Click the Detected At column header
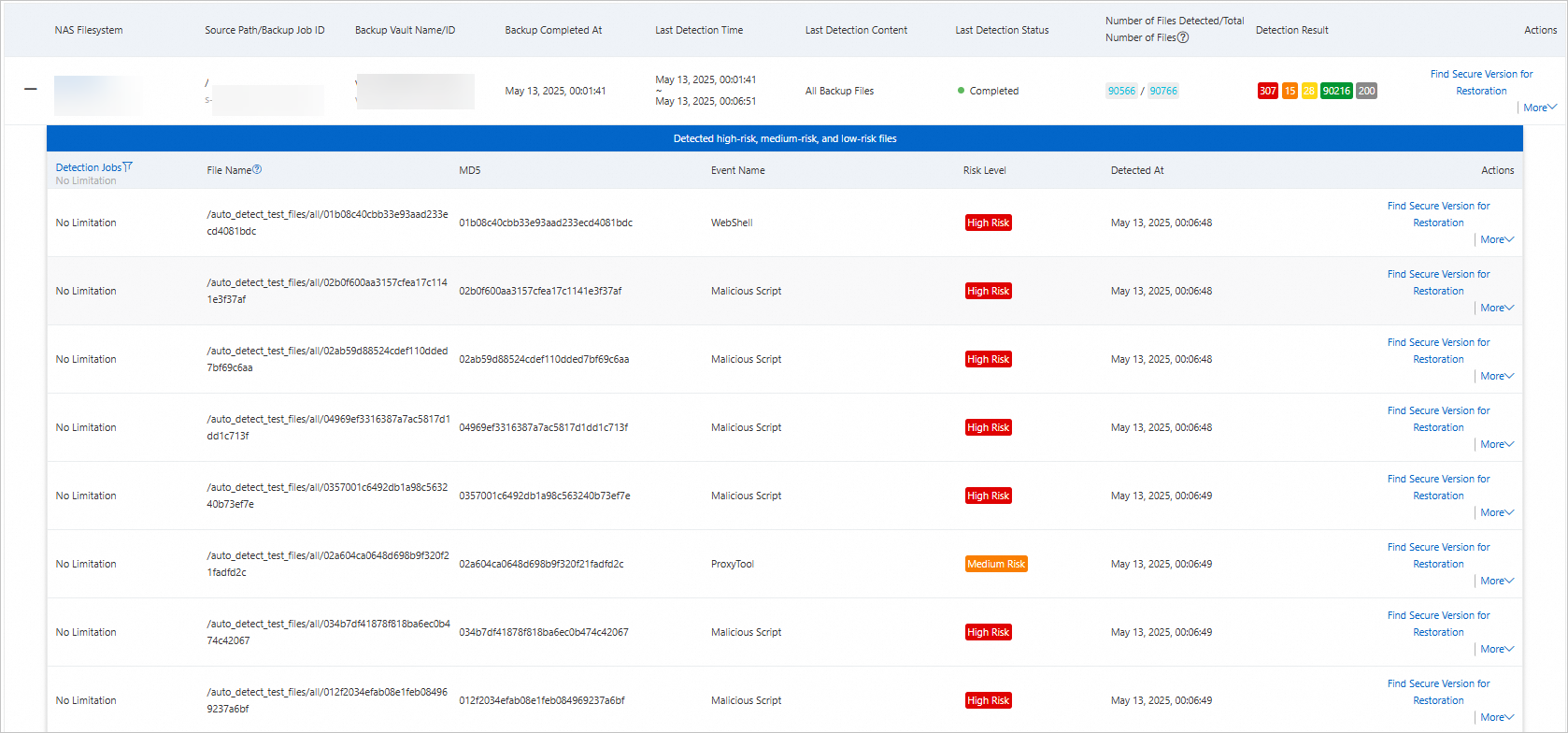Image resolution: width=1568 pixels, height=733 pixels. click(1137, 170)
